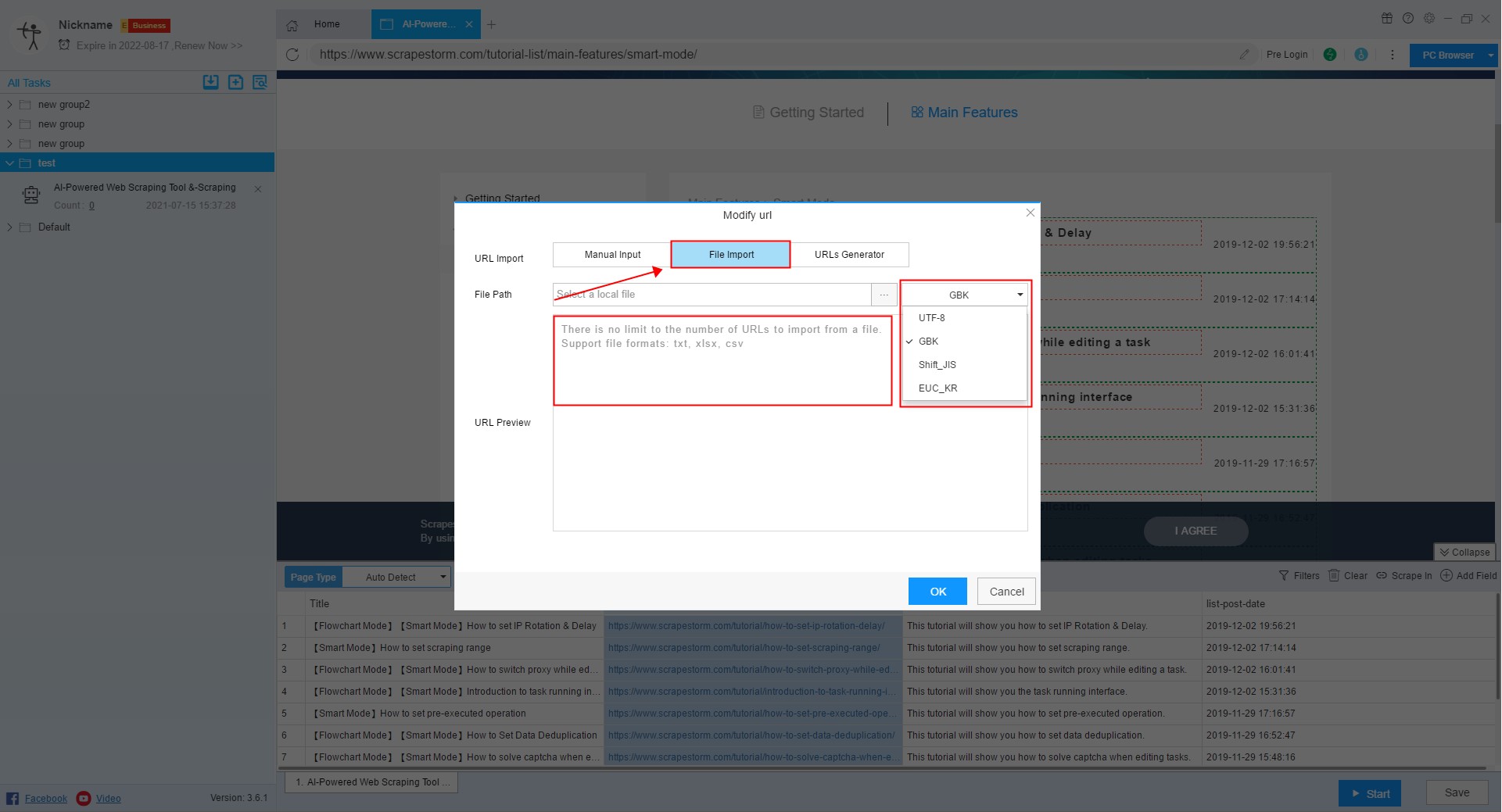Click Renew Now link
This screenshot has height=812, width=1502.
(209, 45)
